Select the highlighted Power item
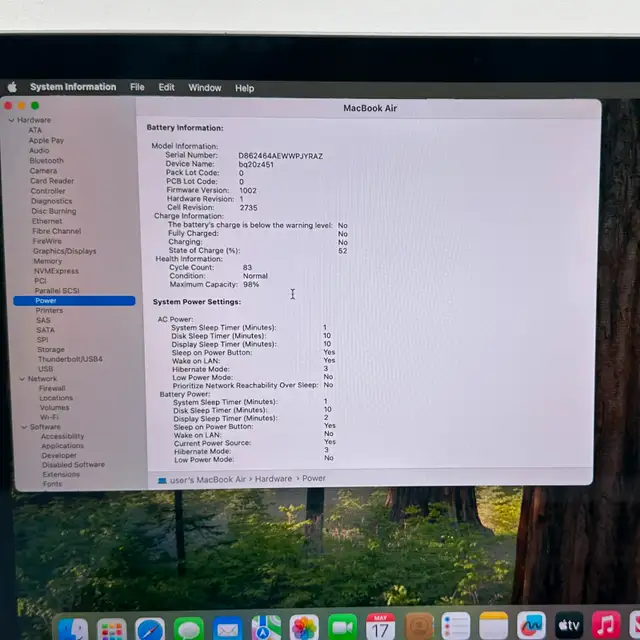Image resolution: width=640 pixels, height=640 pixels. coord(74,301)
